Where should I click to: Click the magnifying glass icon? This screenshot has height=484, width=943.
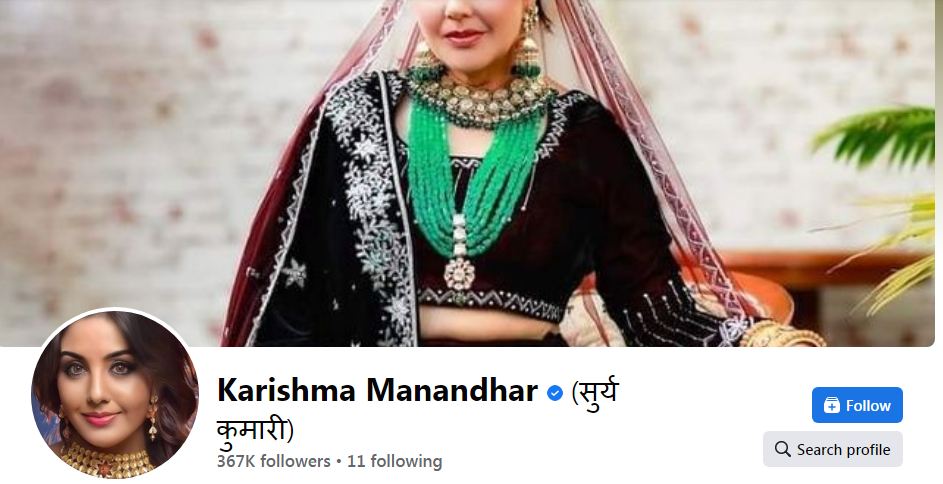(x=782, y=449)
